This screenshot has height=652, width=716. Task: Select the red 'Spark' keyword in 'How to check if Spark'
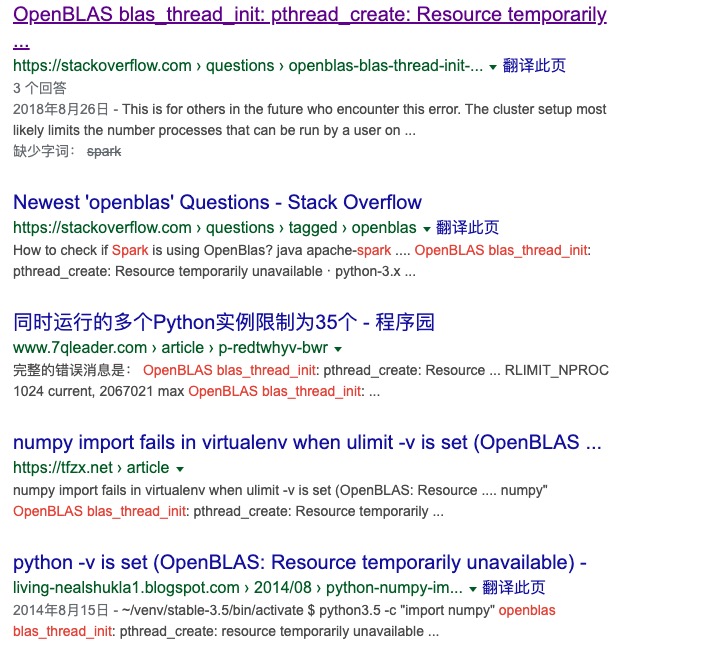(130, 250)
